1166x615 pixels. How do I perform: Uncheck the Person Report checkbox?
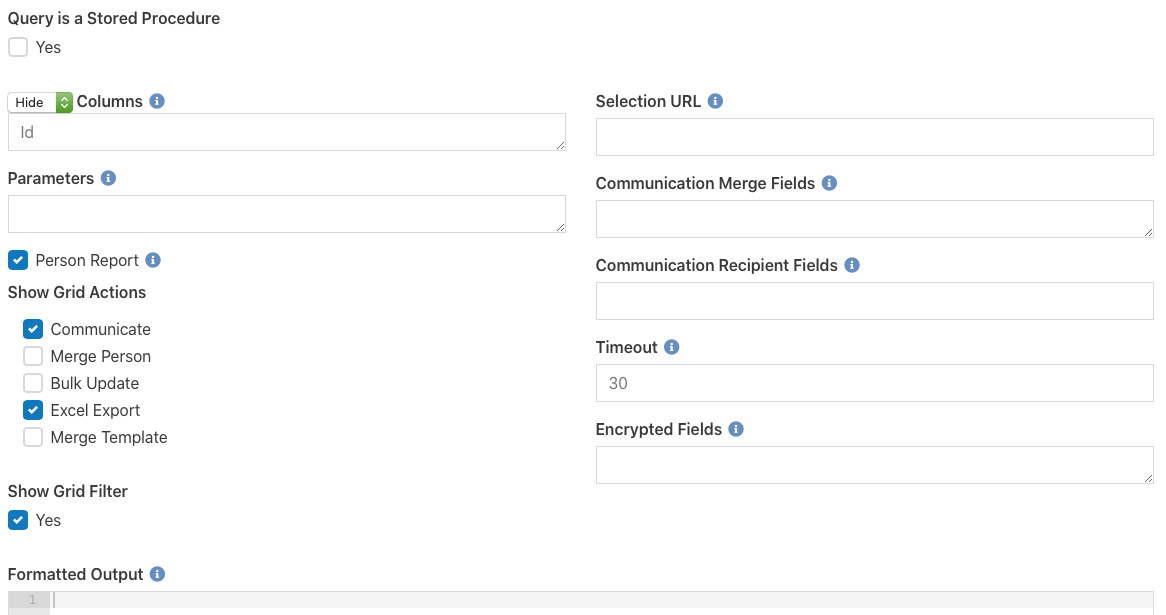(x=18, y=260)
